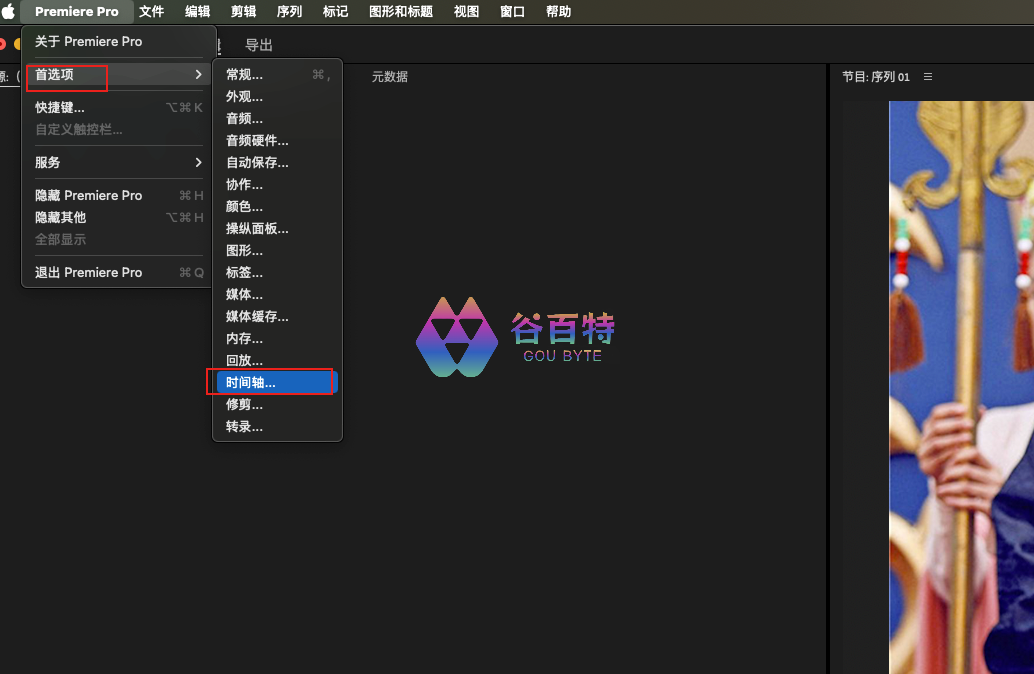Open the Apple menu

[9, 12]
